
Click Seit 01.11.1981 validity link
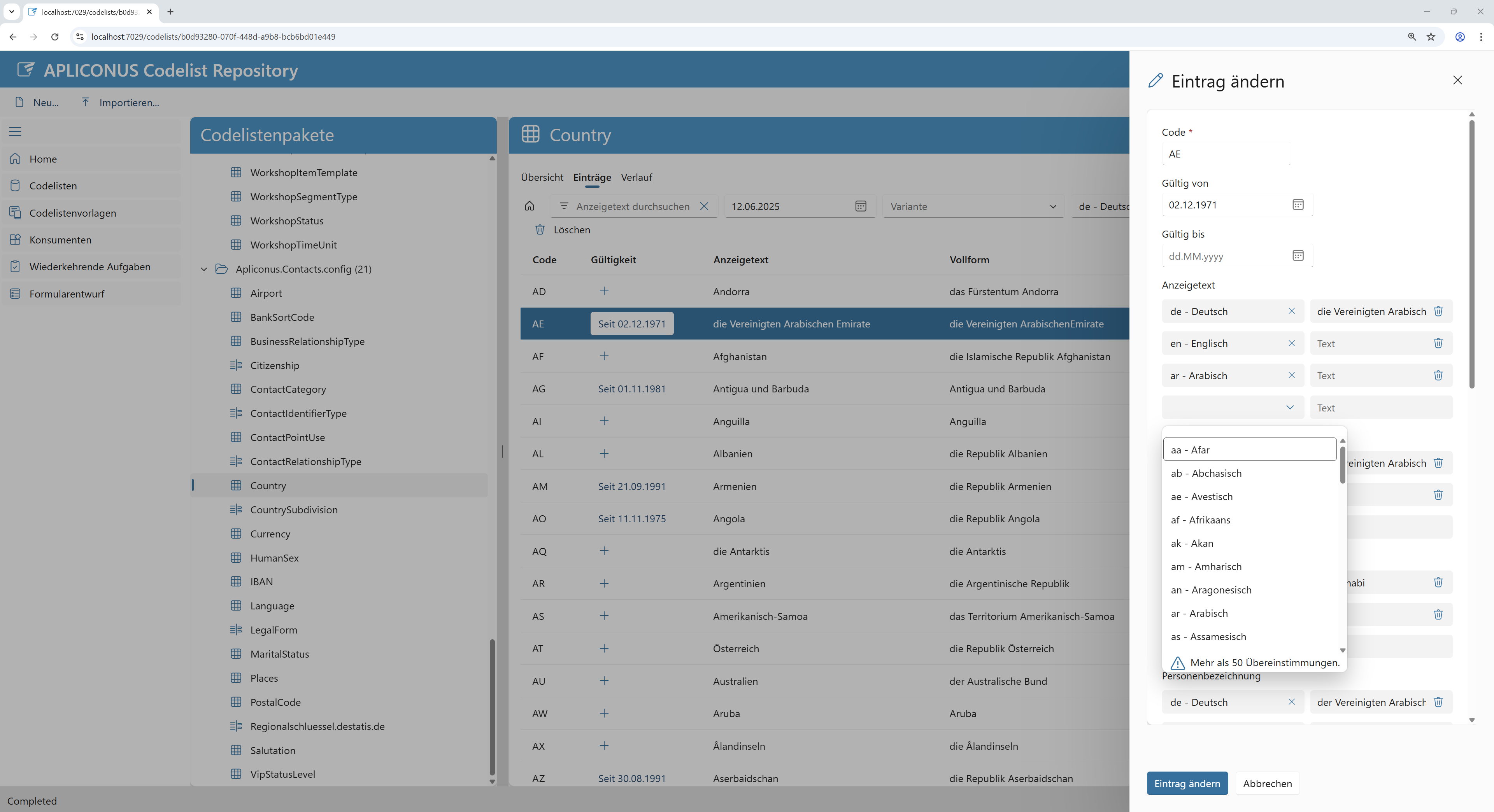[x=631, y=389]
